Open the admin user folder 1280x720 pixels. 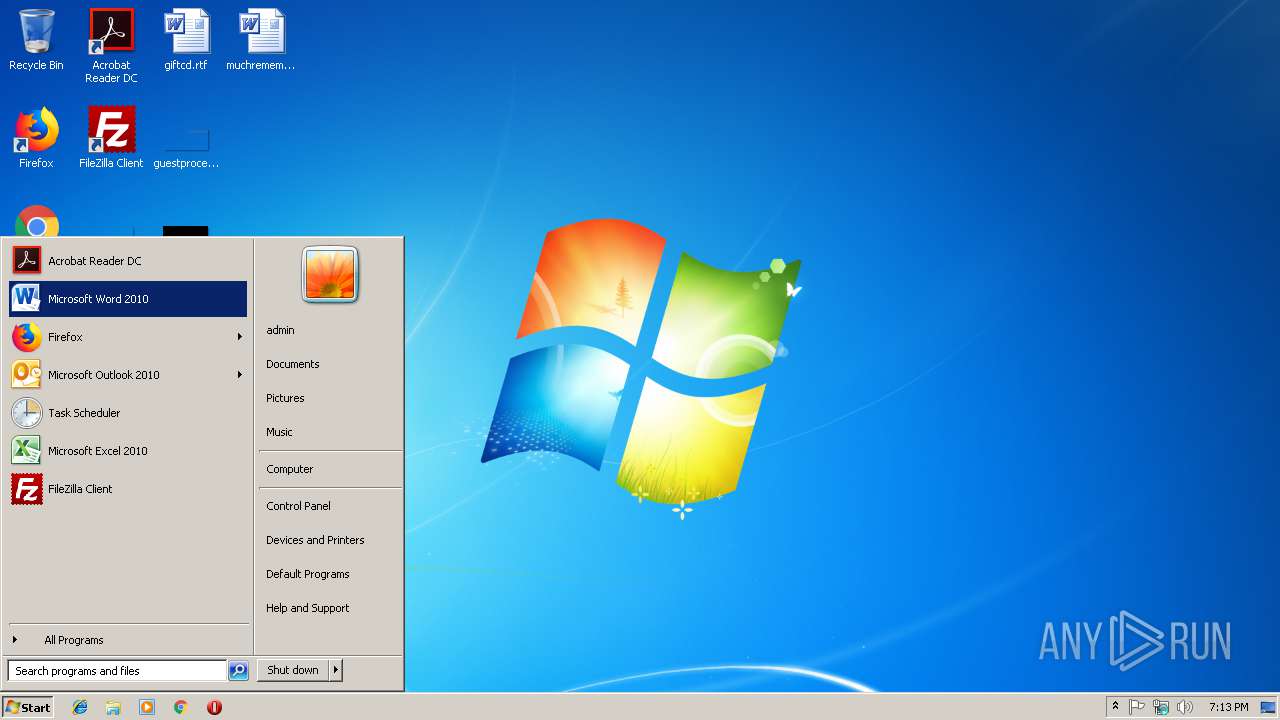point(330,330)
